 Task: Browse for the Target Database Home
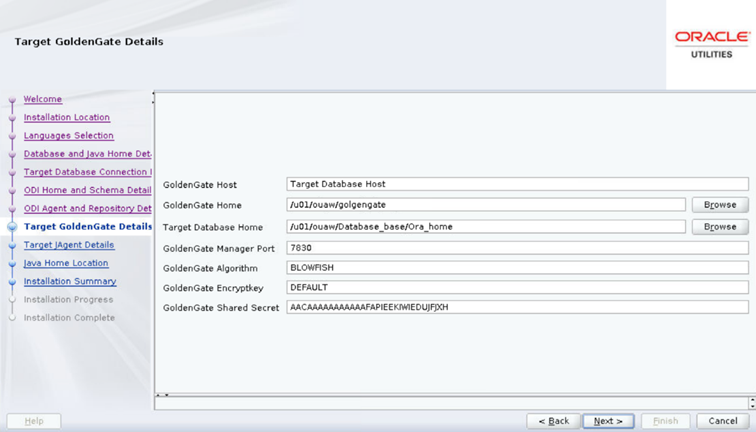point(720,227)
